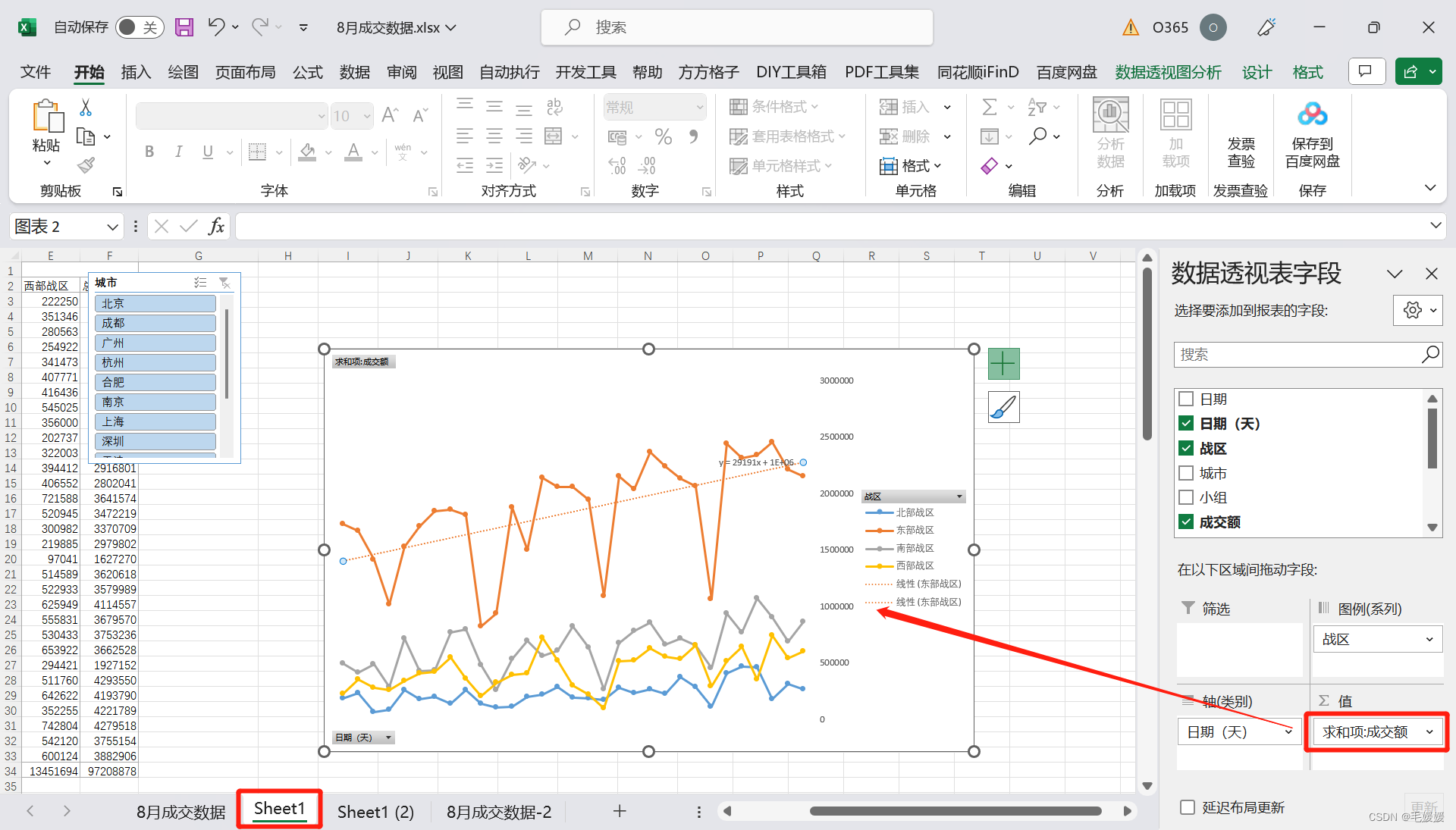Click the insert function fx icon
Image resolution: width=1456 pixels, height=830 pixels.
coord(216,226)
